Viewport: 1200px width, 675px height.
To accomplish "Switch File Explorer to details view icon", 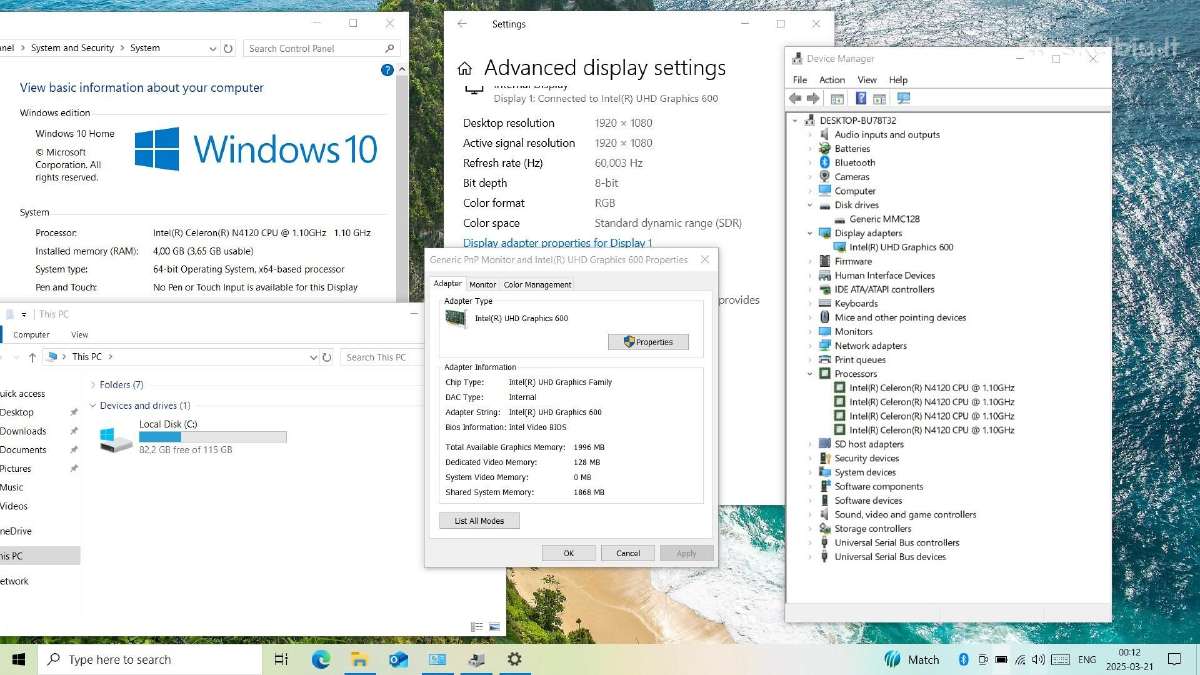I will click(x=477, y=627).
